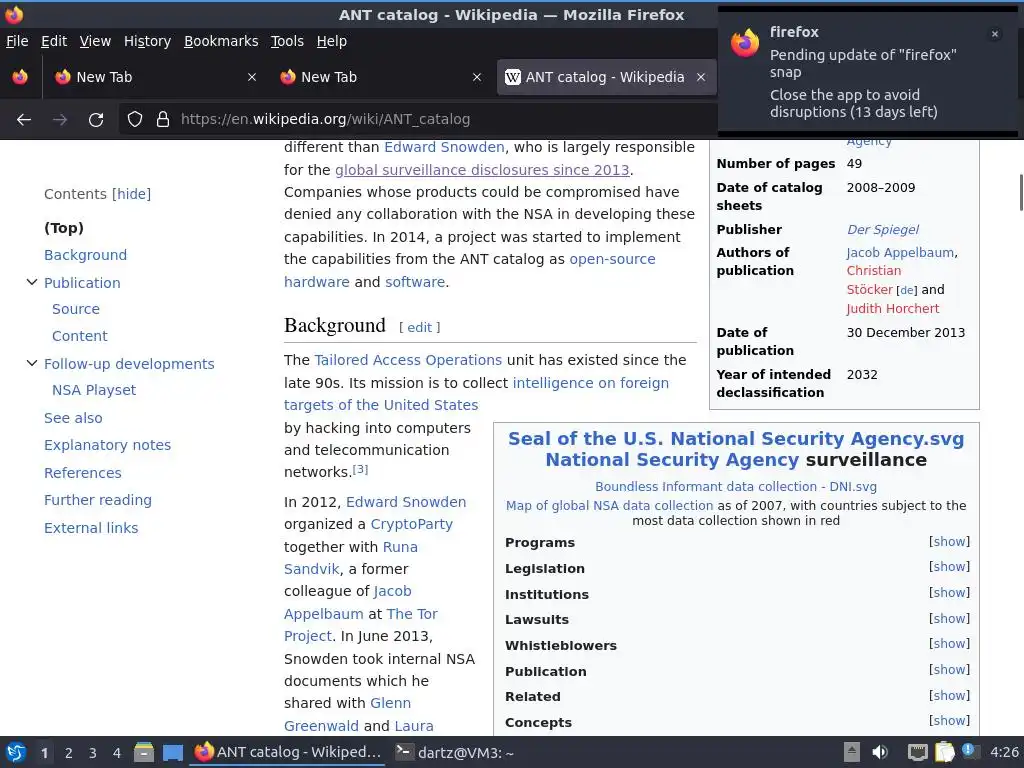
Task: Jump to Source subsection in contents
Action: 76,309
